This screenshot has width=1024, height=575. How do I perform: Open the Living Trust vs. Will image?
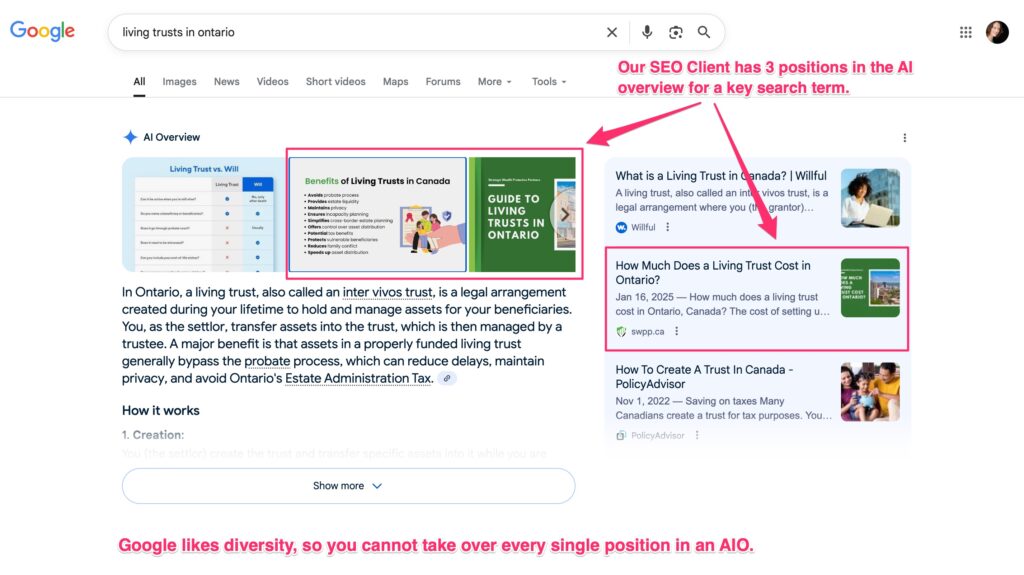click(204, 214)
